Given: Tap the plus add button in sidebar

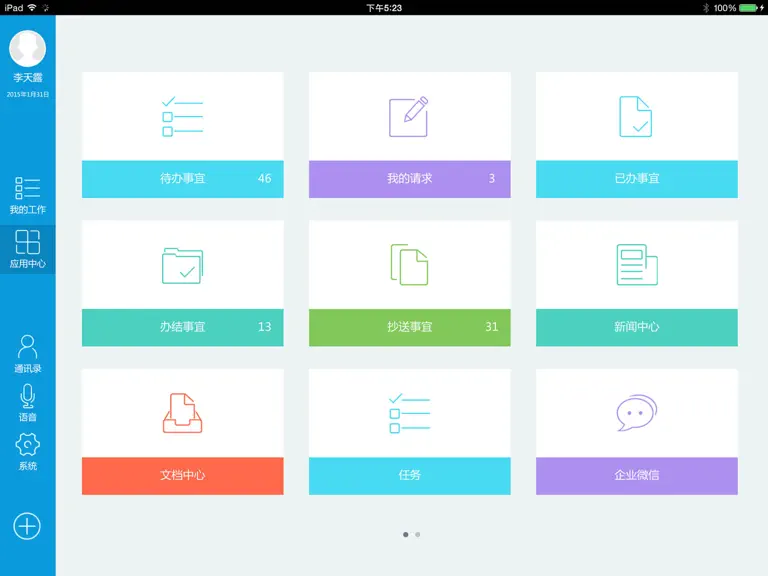Looking at the screenshot, I should (x=27, y=526).
